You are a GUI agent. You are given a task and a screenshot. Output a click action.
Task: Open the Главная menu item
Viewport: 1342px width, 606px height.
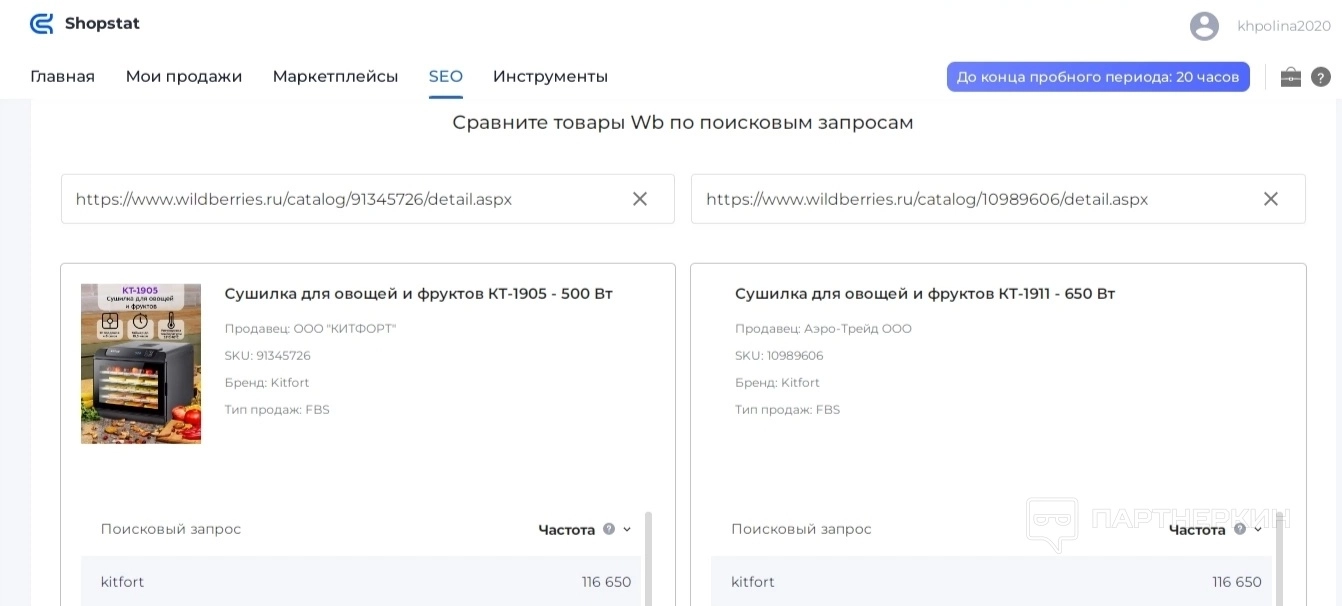62,77
